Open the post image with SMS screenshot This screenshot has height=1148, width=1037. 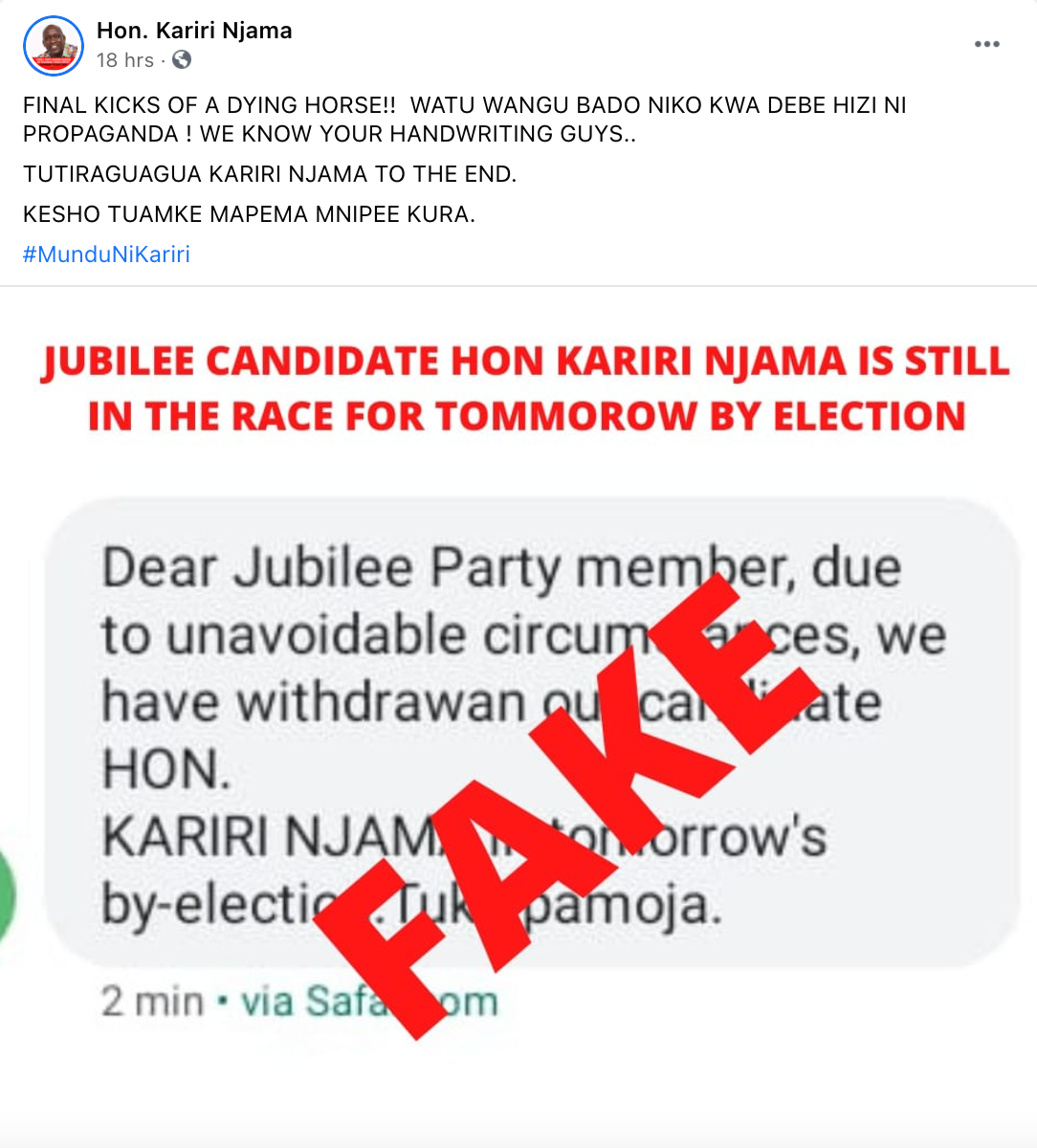518,717
